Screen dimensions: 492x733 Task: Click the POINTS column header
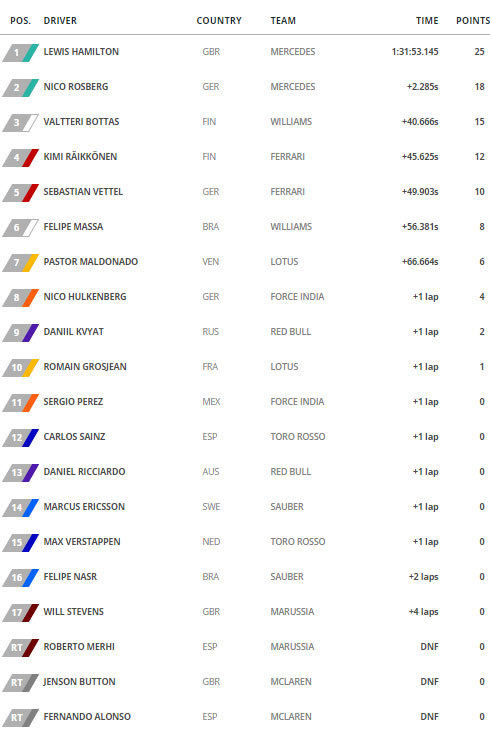tap(473, 21)
